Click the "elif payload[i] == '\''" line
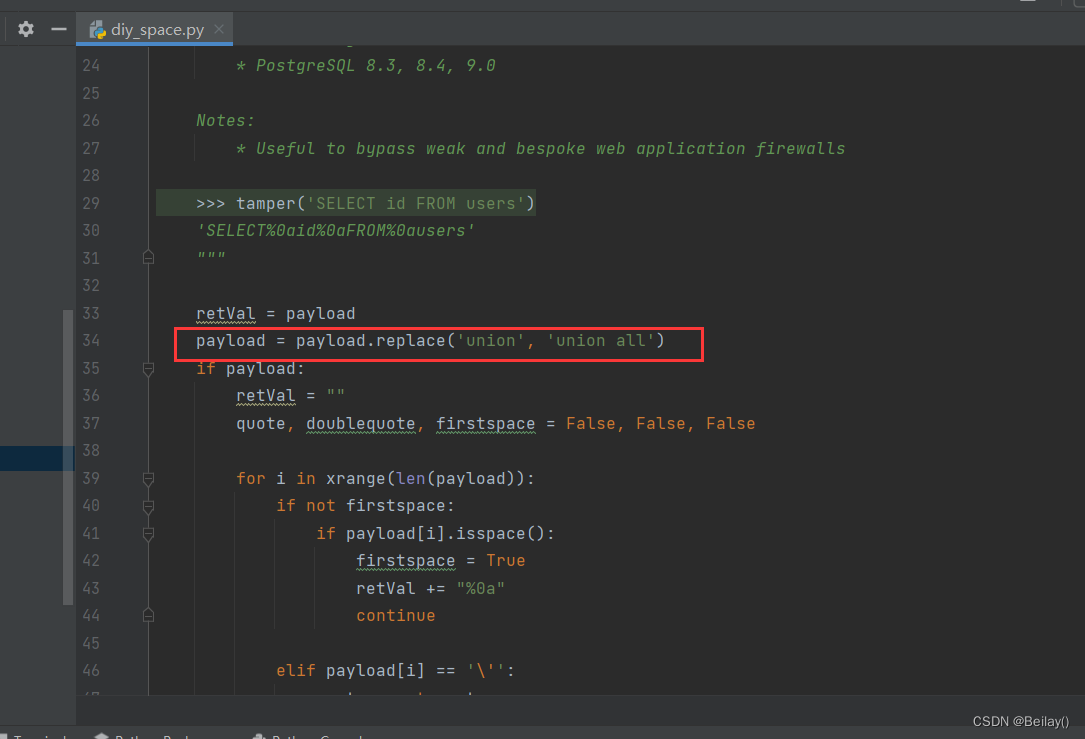 pyautogui.click(x=395, y=670)
